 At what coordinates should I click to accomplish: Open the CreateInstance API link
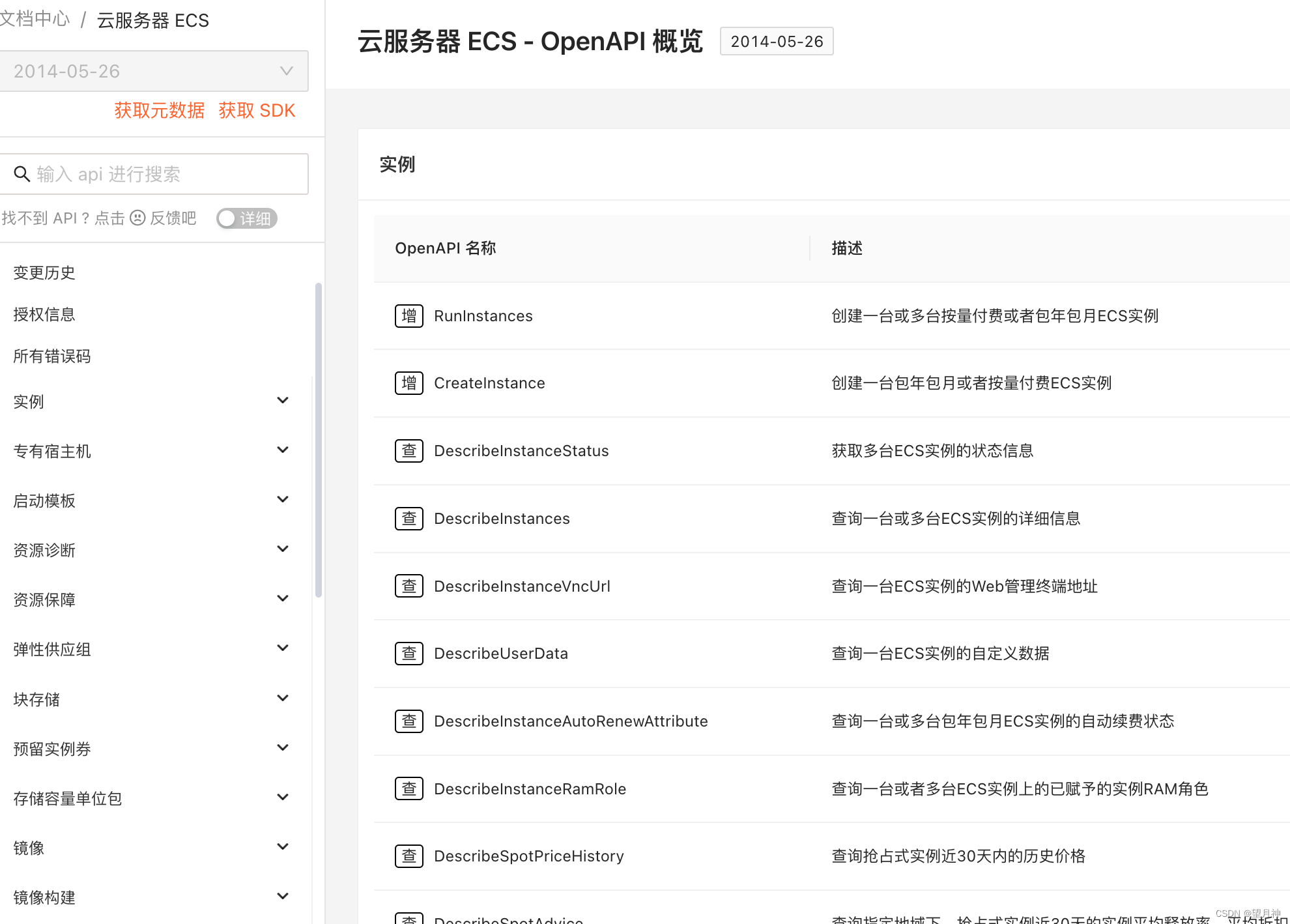(489, 383)
